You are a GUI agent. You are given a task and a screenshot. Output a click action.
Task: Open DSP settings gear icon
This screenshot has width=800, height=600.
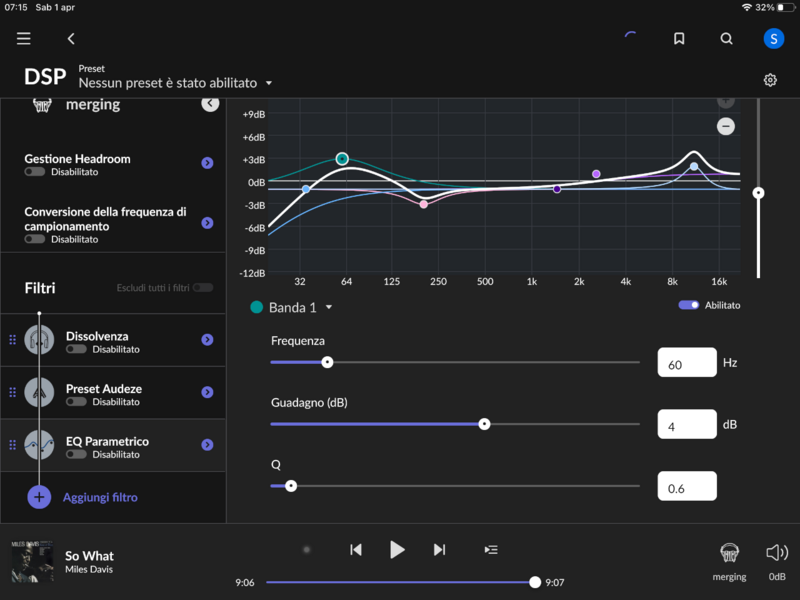pos(770,80)
